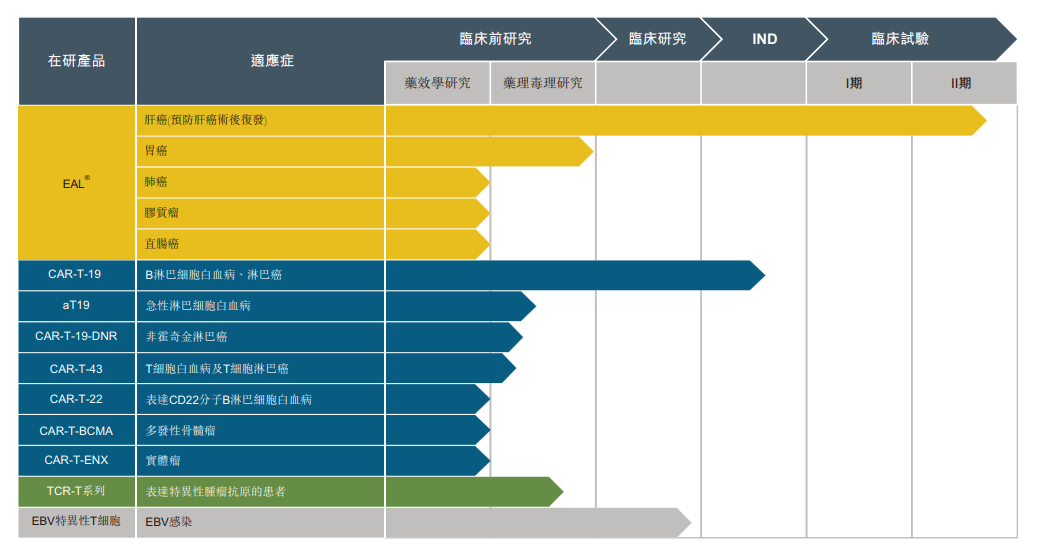This screenshot has height=556, width=1049.
Task: Click the aT19 blue progress arrow
Action: click(x=461, y=306)
